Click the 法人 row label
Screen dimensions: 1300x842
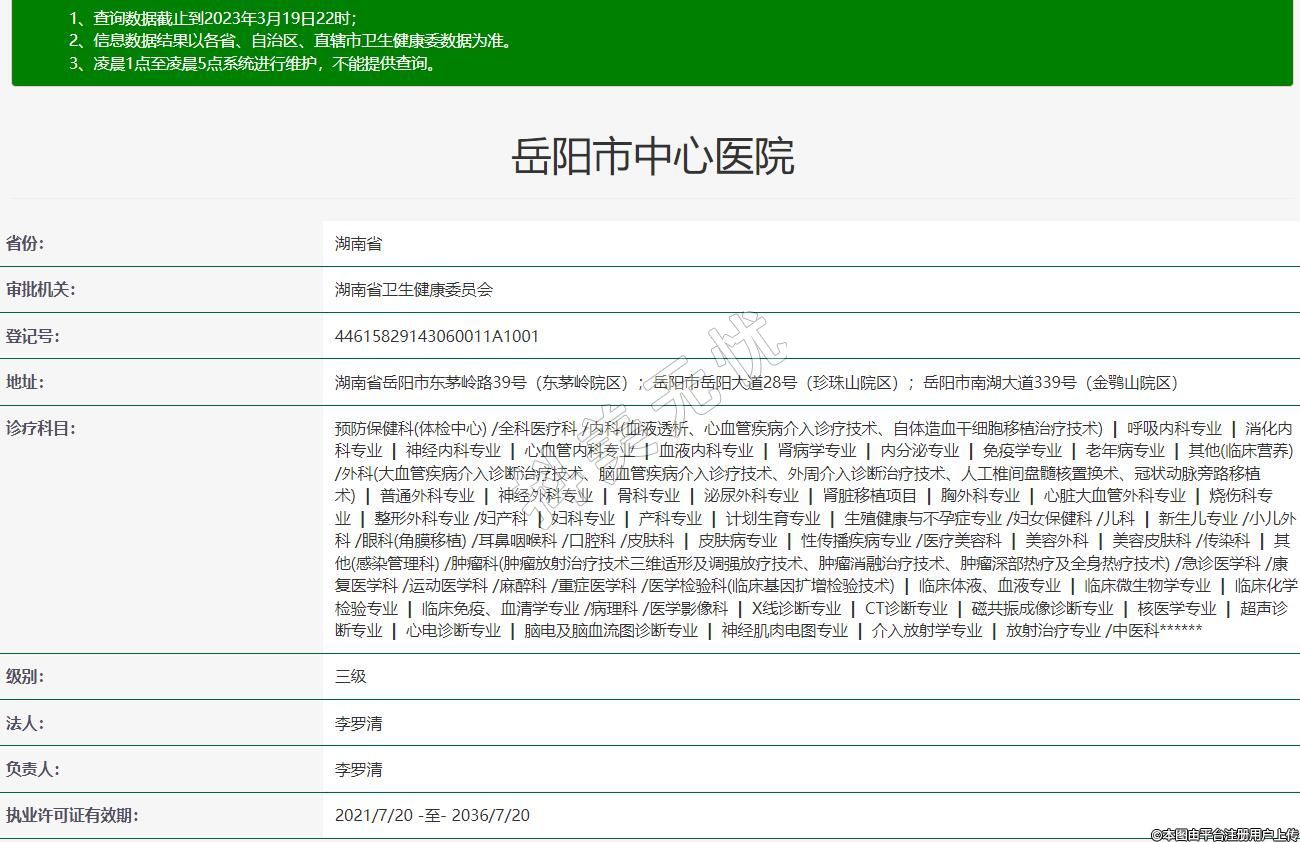click(x=25, y=723)
